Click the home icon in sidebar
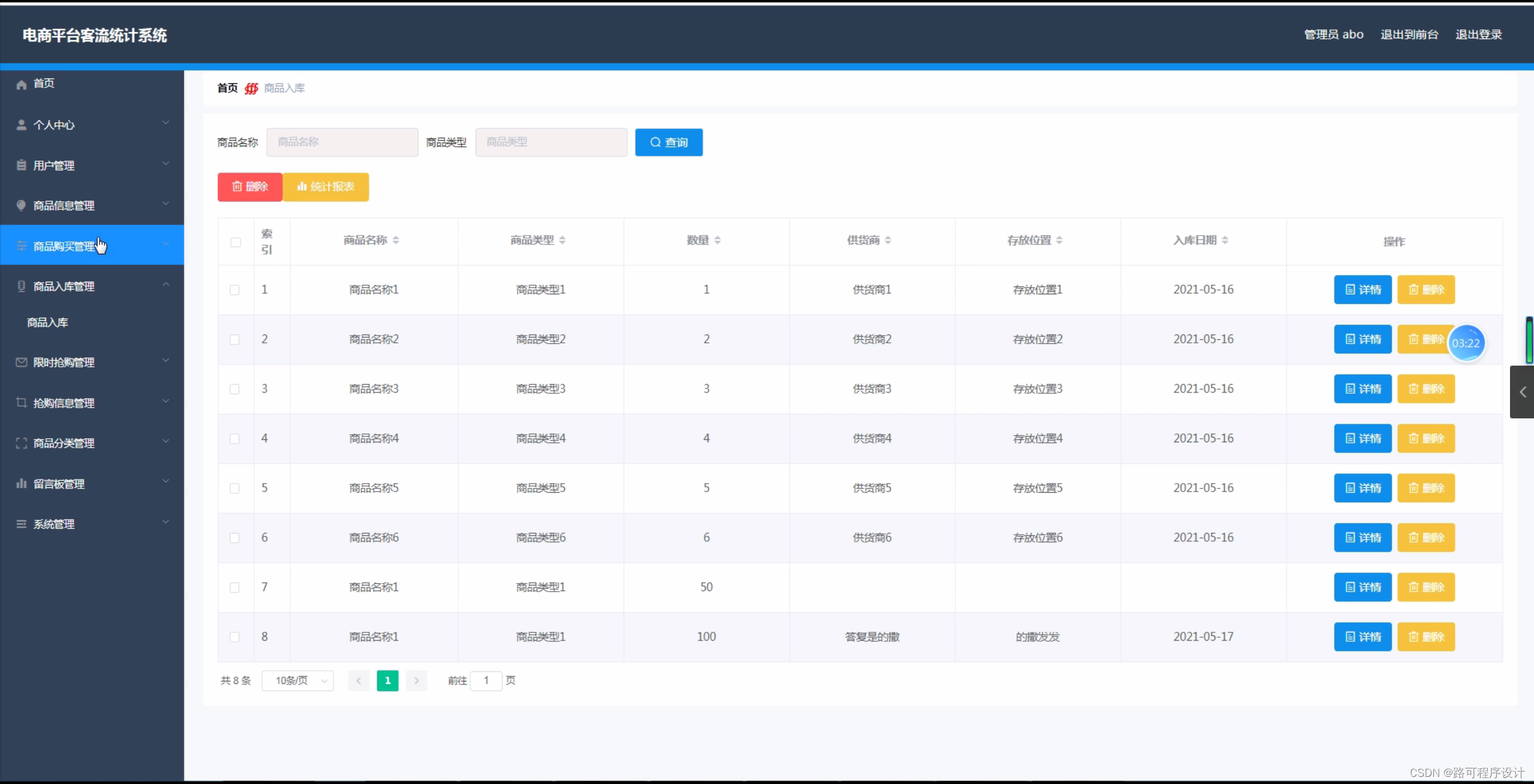Image resolution: width=1534 pixels, height=784 pixels. (x=22, y=85)
